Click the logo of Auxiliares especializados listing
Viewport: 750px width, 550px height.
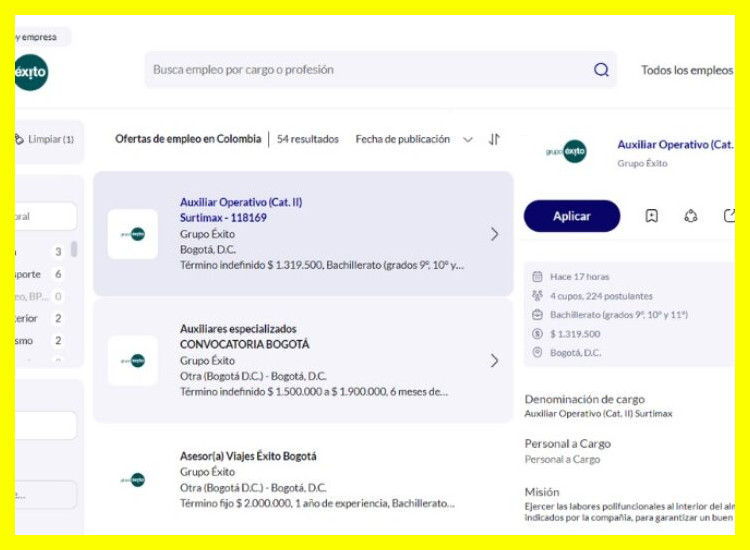pyautogui.click(x=132, y=361)
